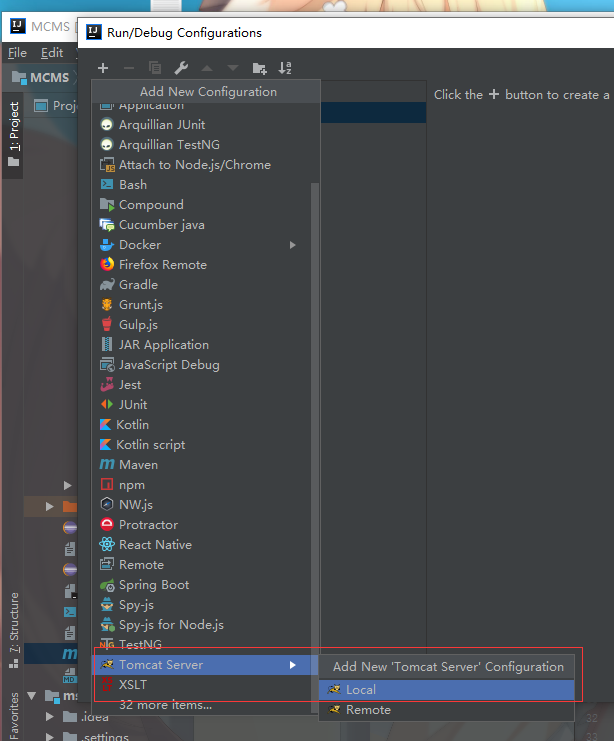
Task: Click the plus Add New Configuration button
Action: (103, 68)
